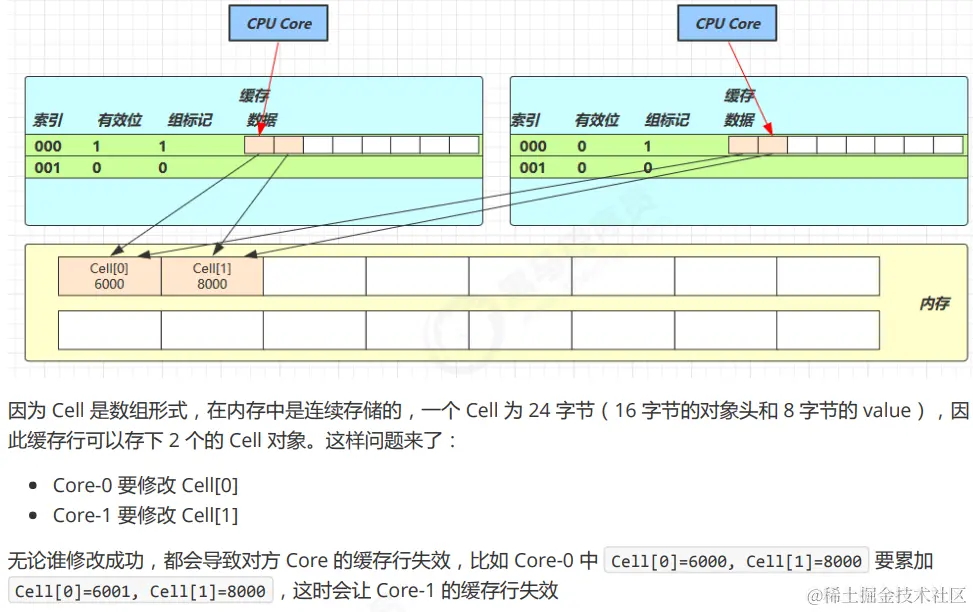Click the Cell[0] 6000 memory block

pyautogui.click(x=109, y=275)
